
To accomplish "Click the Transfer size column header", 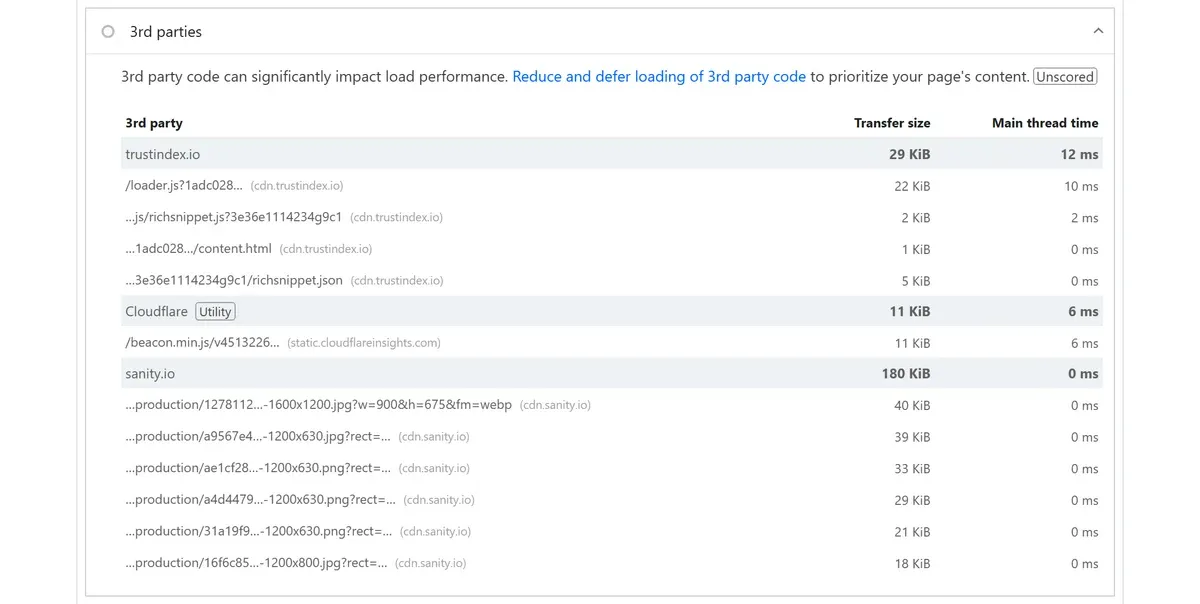I will 892,123.
